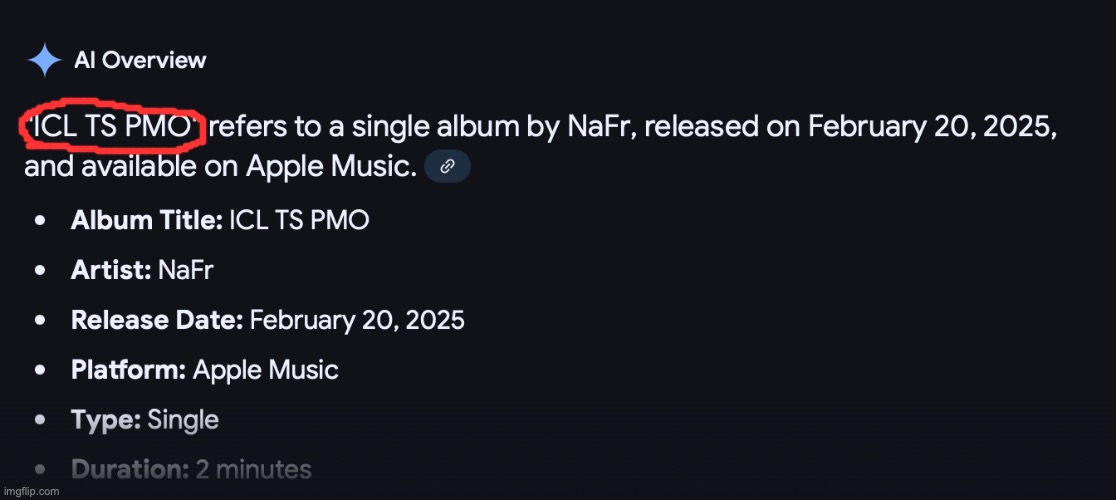Screen dimensions: 1116x500
Task: Open the source link chip icon
Action: click(x=447, y=166)
